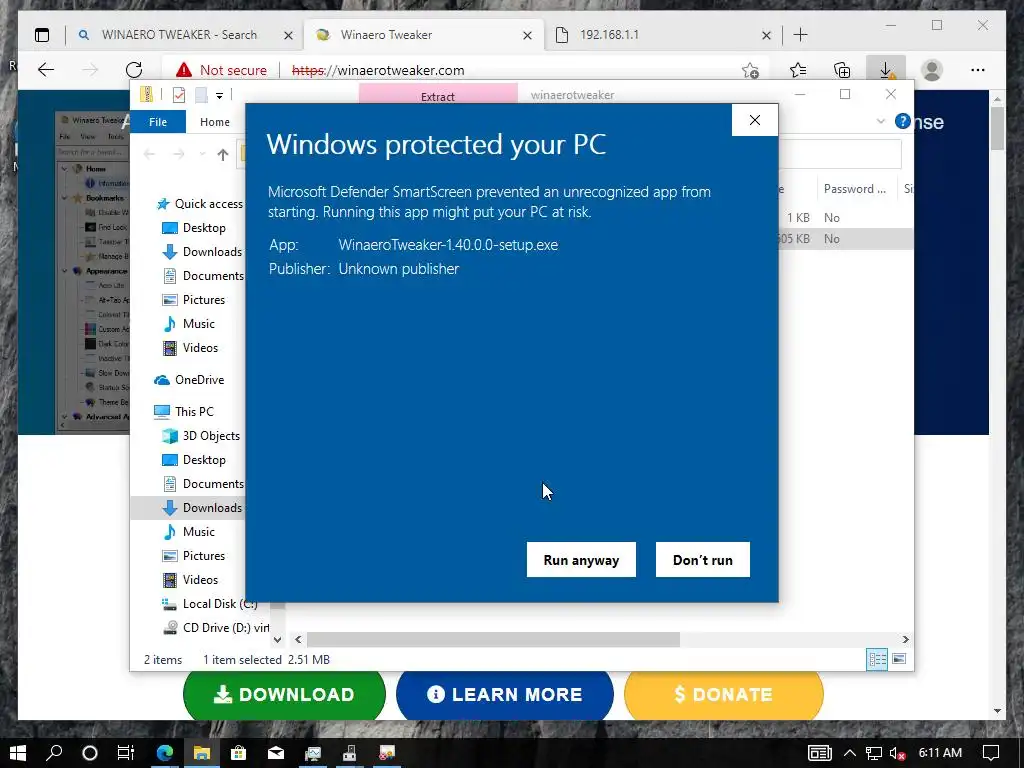The width and height of the screenshot is (1024, 768).
Task: Click the Not secure warning icon
Action: 184,70
